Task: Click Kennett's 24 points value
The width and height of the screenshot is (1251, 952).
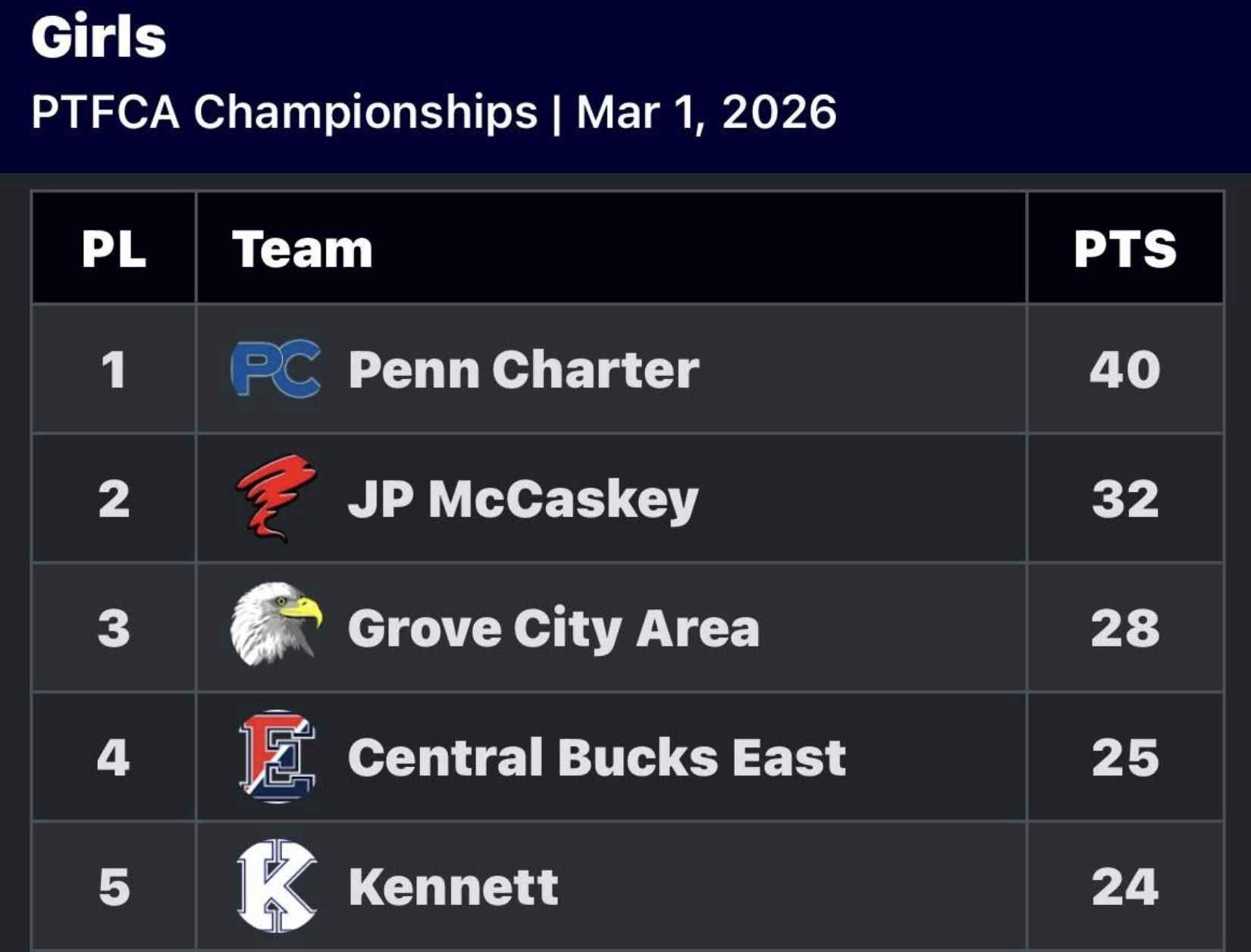Action: 1124,886
